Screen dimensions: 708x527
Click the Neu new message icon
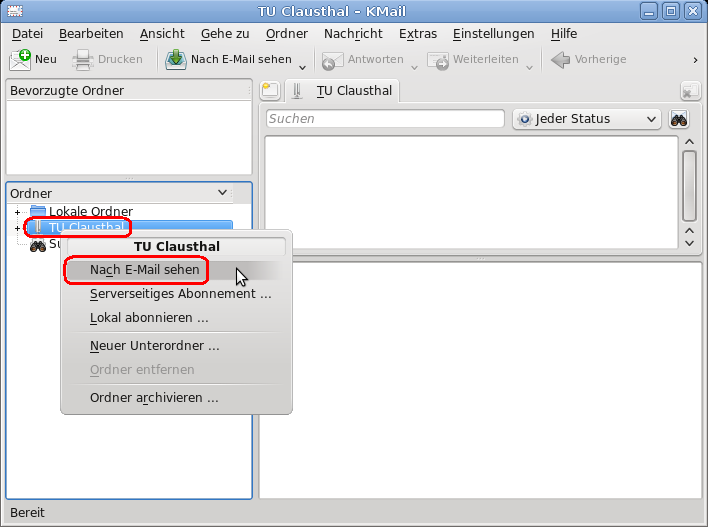tap(20, 60)
